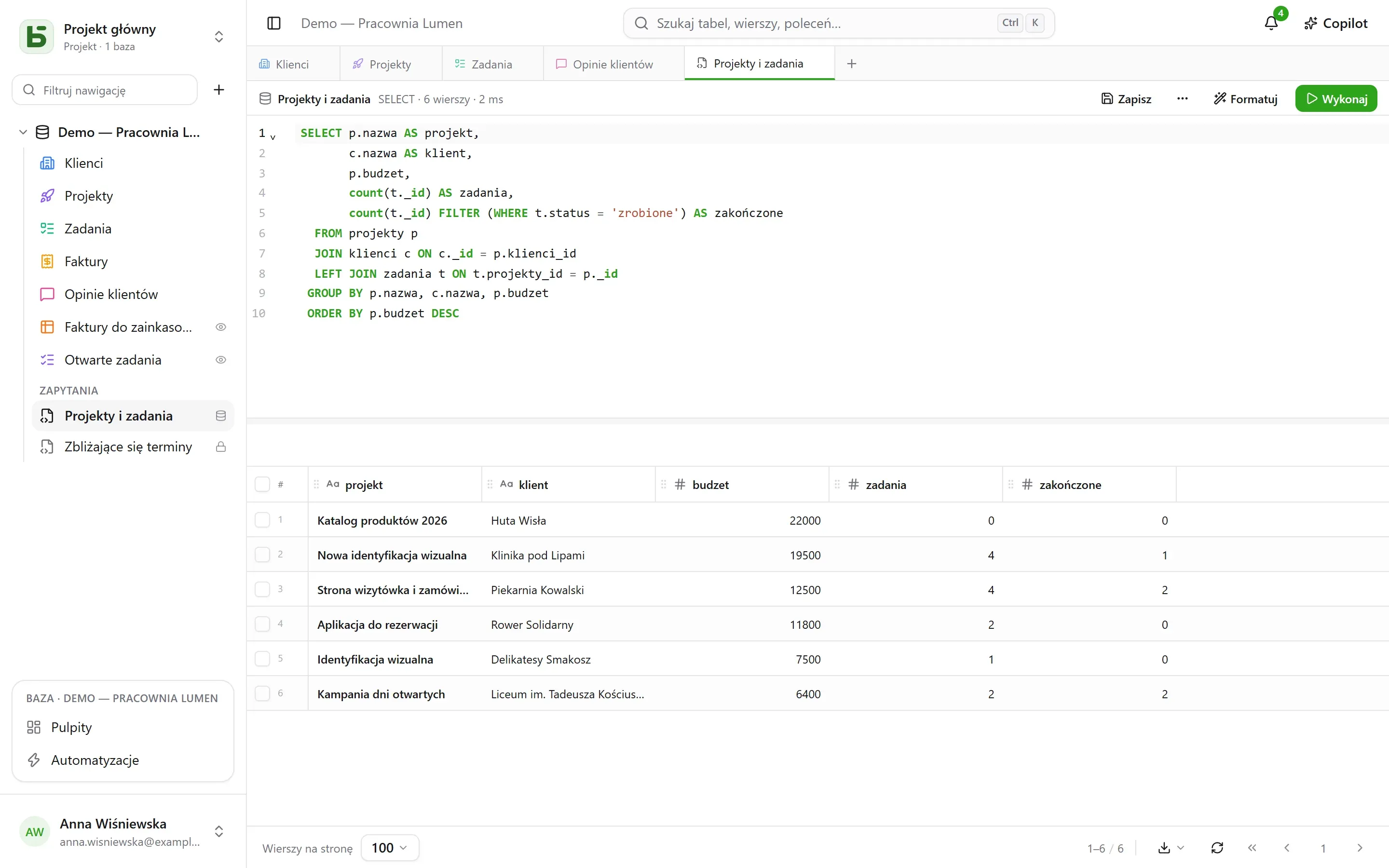This screenshot has height=868, width=1389.
Task: Click the Filtruj nawigację input
Action: (x=105, y=90)
